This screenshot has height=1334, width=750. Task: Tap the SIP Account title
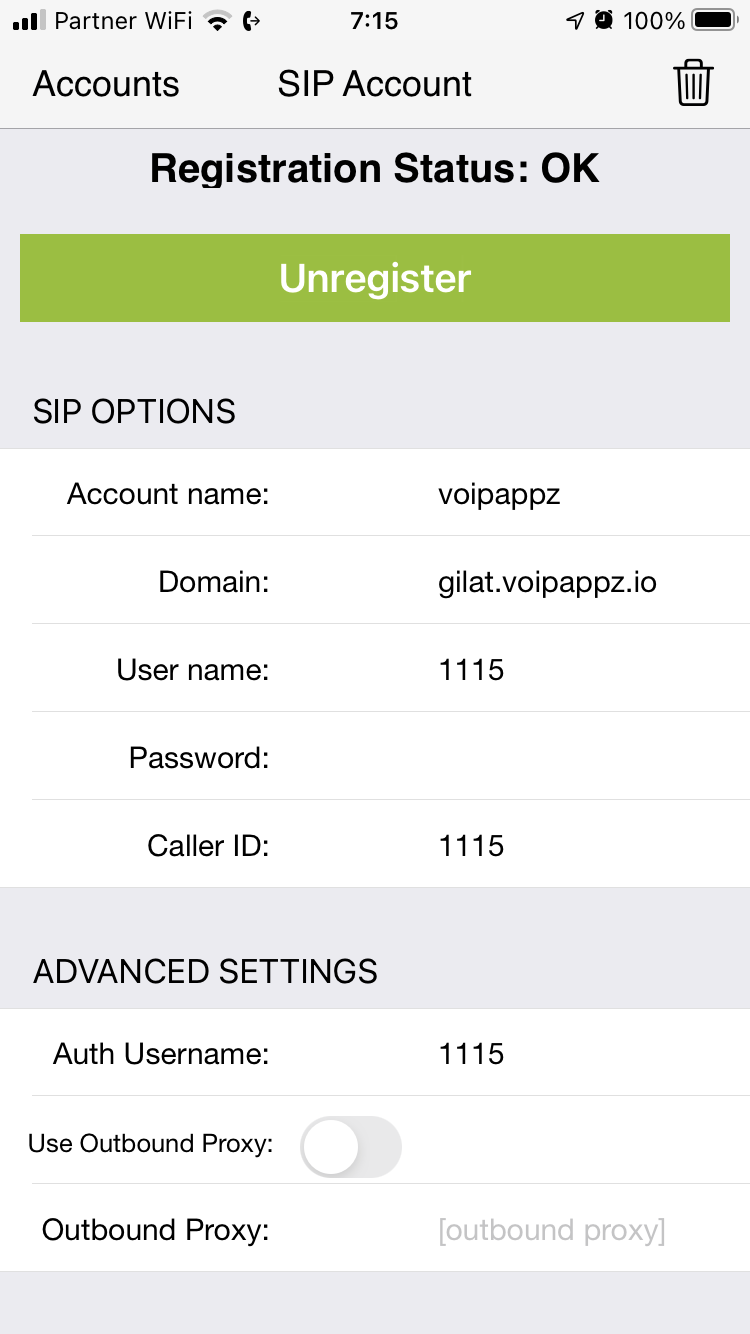pos(375,84)
